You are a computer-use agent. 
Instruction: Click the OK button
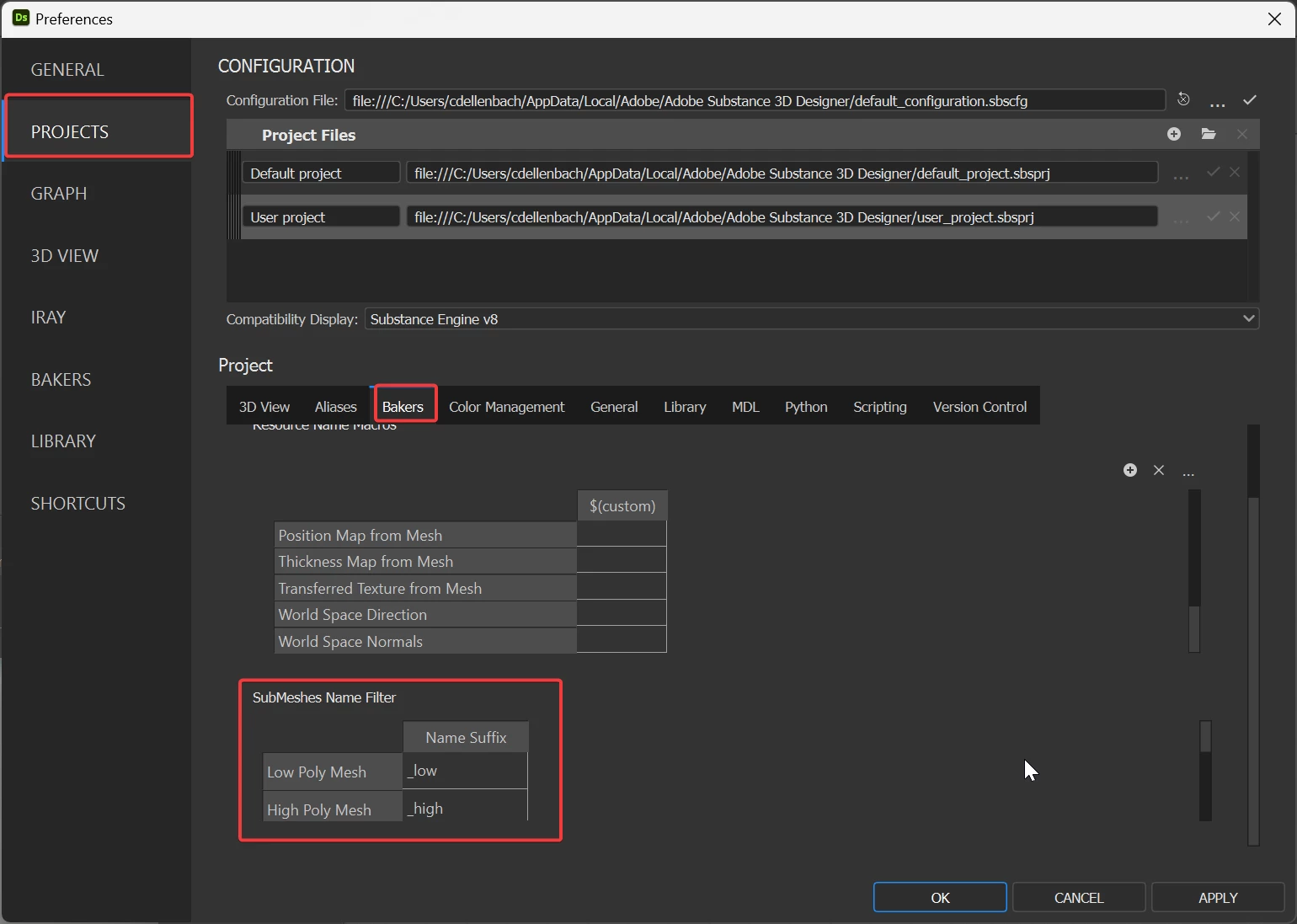[x=940, y=897]
